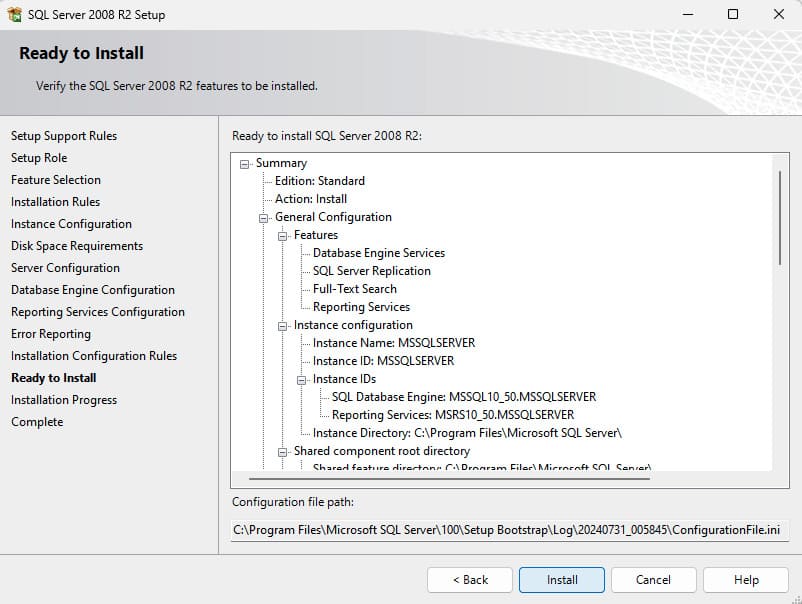Select the Summary tree item

coord(281,163)
